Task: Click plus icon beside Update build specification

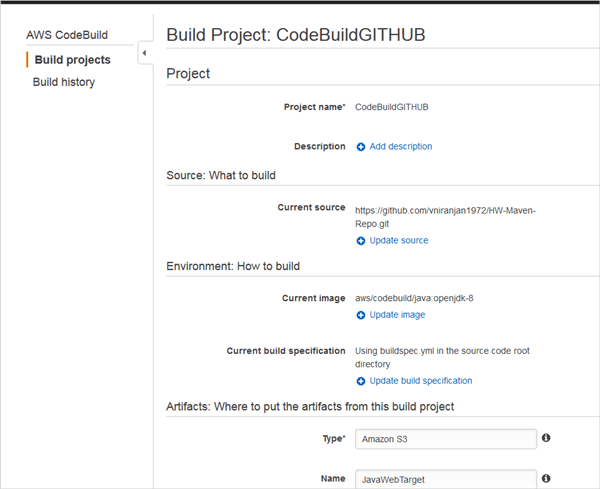Action: click(361, 381)
